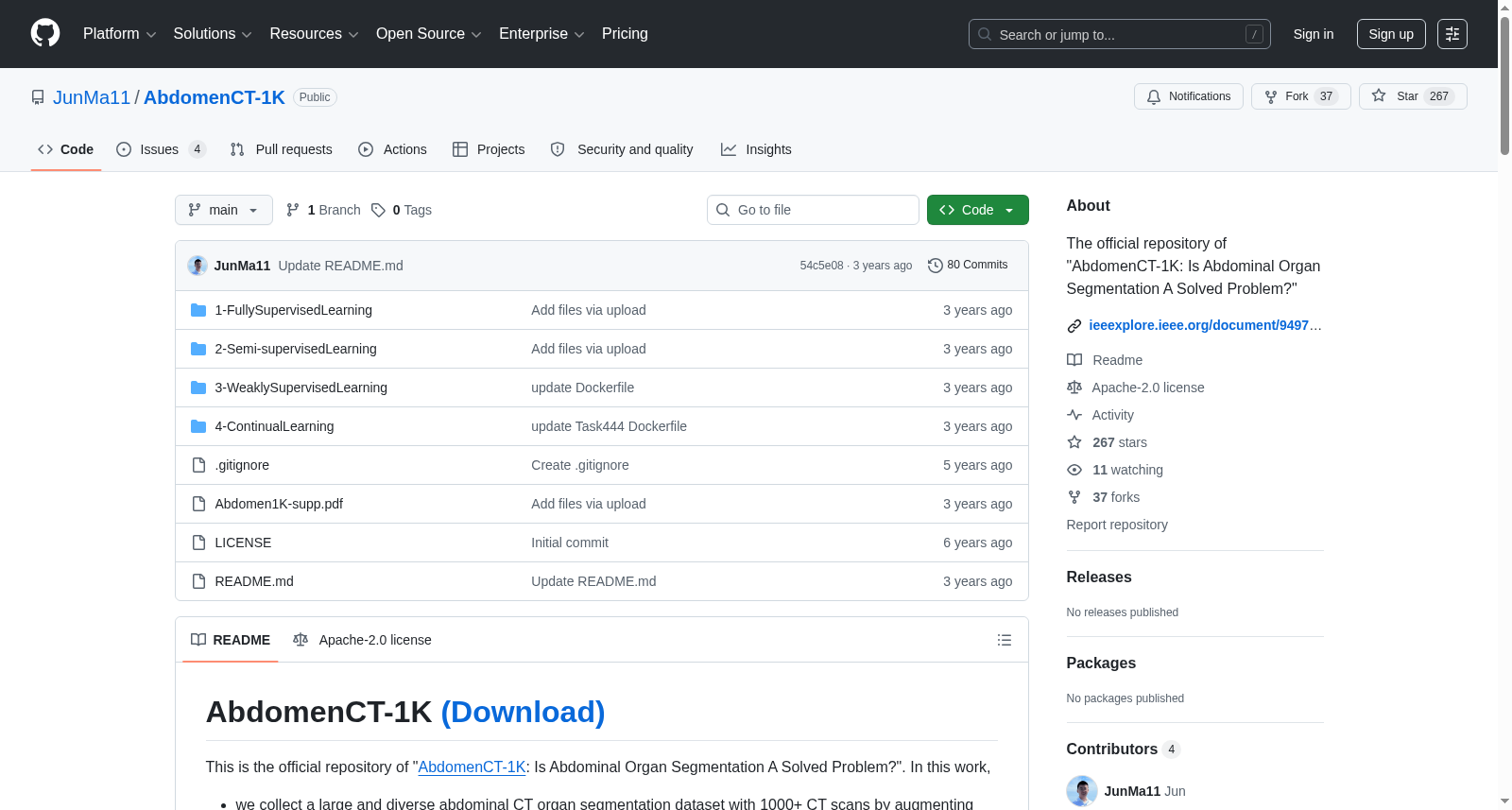
Task: Open the Open Source header menu
Action: click(428, 34)
